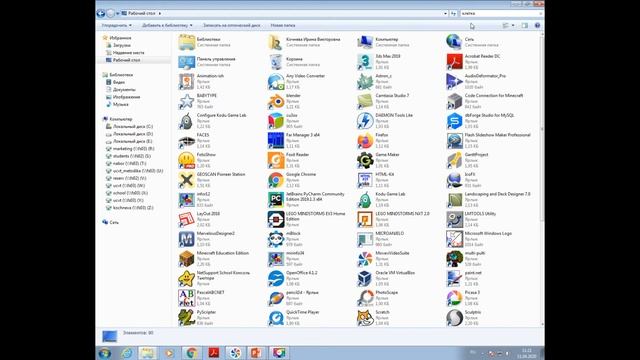Select the 3ds Max 2019 shortcut
The image size is (640, 360).
click(x=379, y=62)
